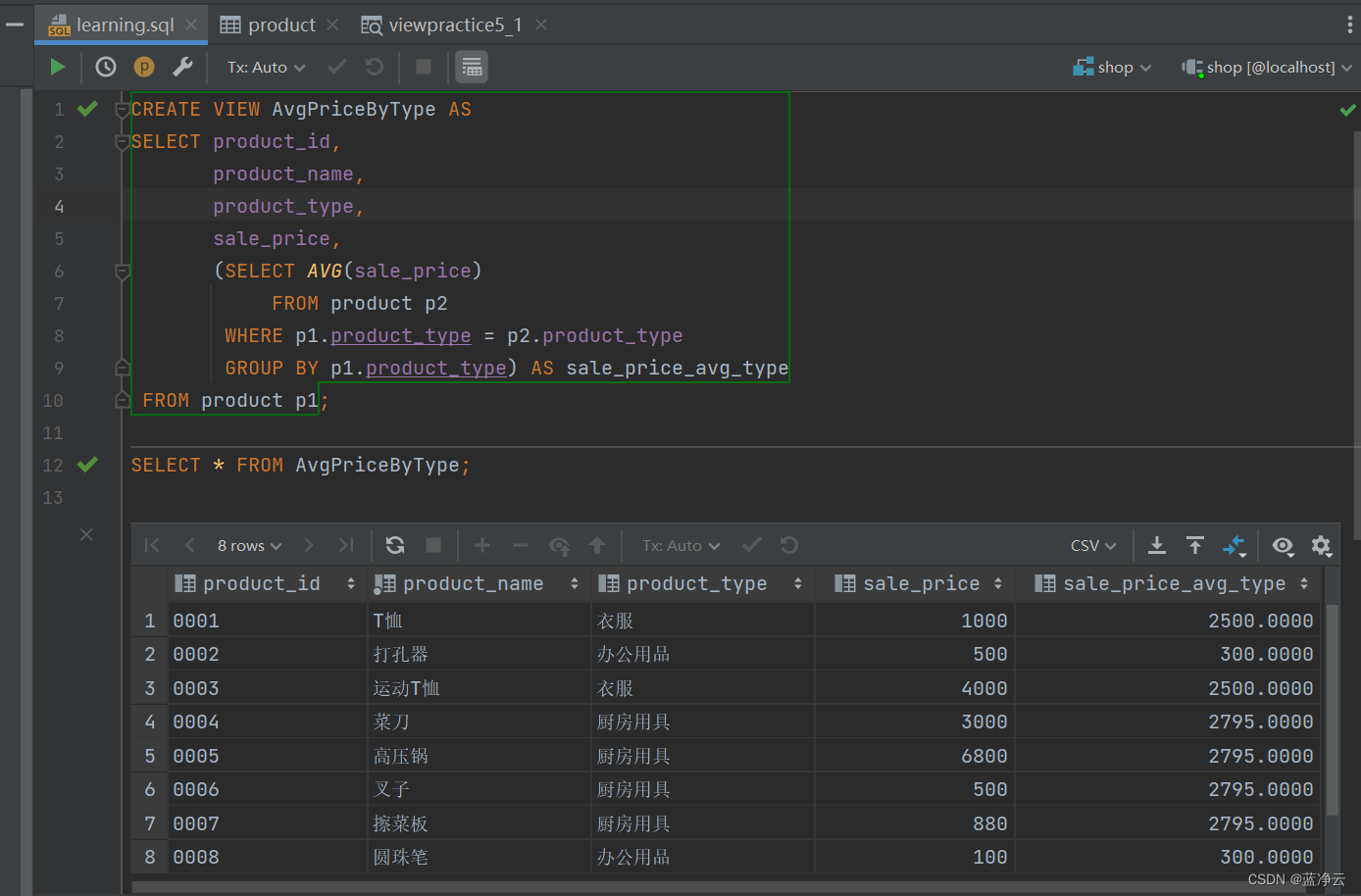This screenshot has width=1361, height=896.
Task: Click the results grid vertical scrollbar
Action: click(x=1333, y=710)
